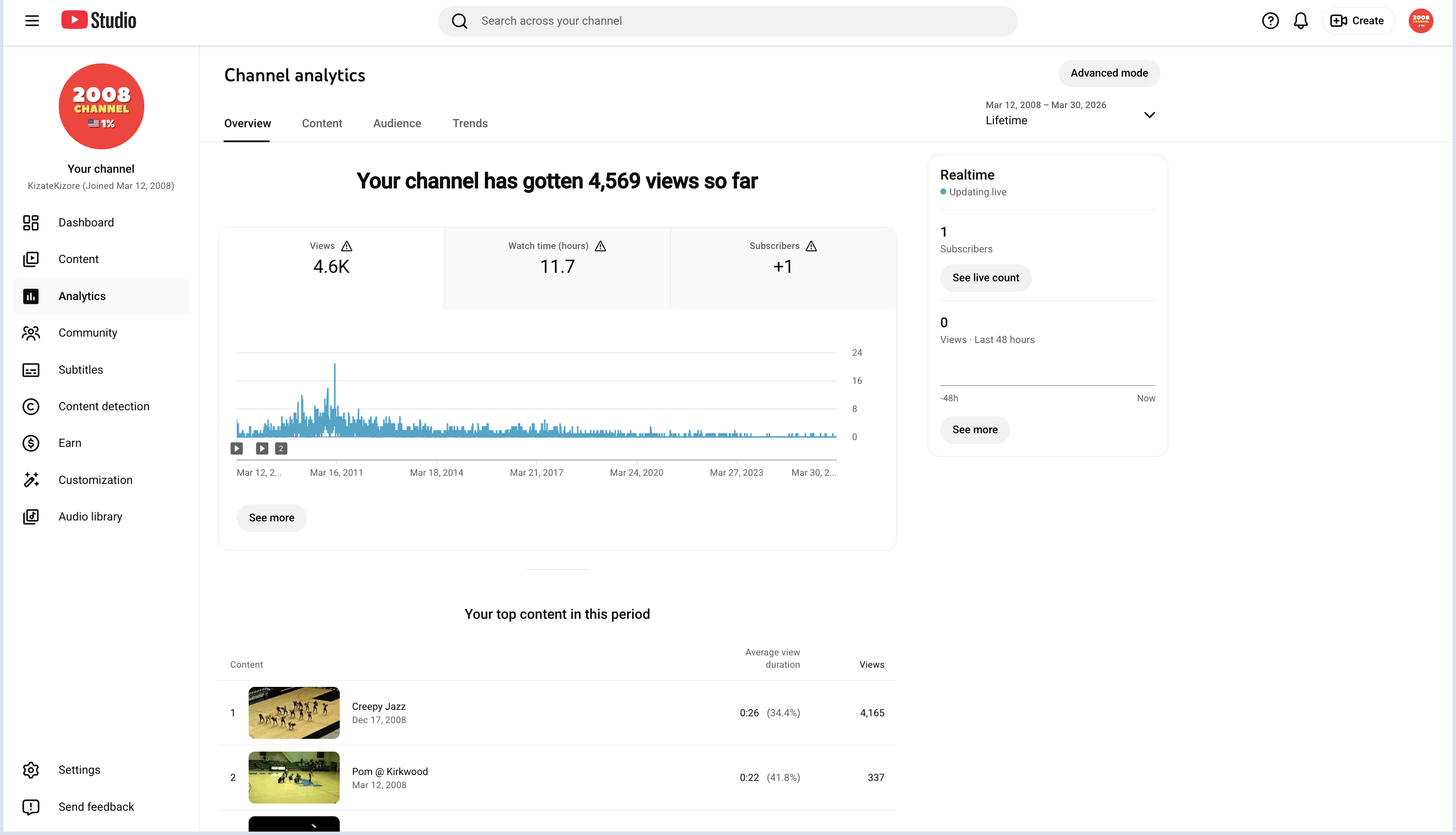Open the Customization magic wand icon

(31, 480)
